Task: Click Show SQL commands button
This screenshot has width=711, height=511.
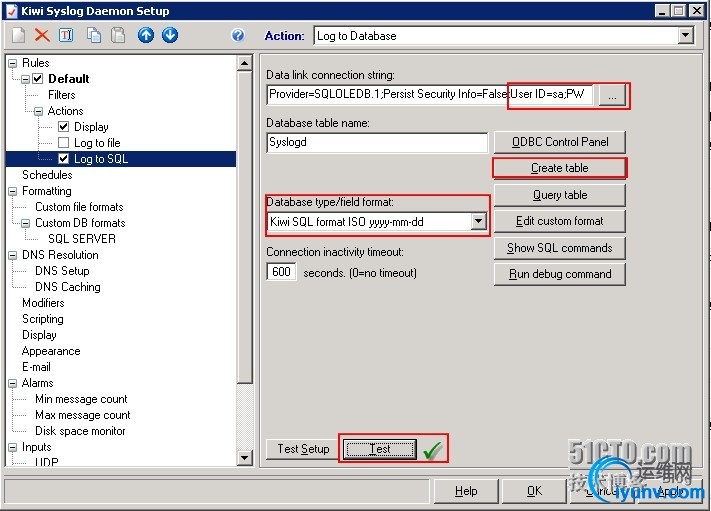Action: point(560,248)
